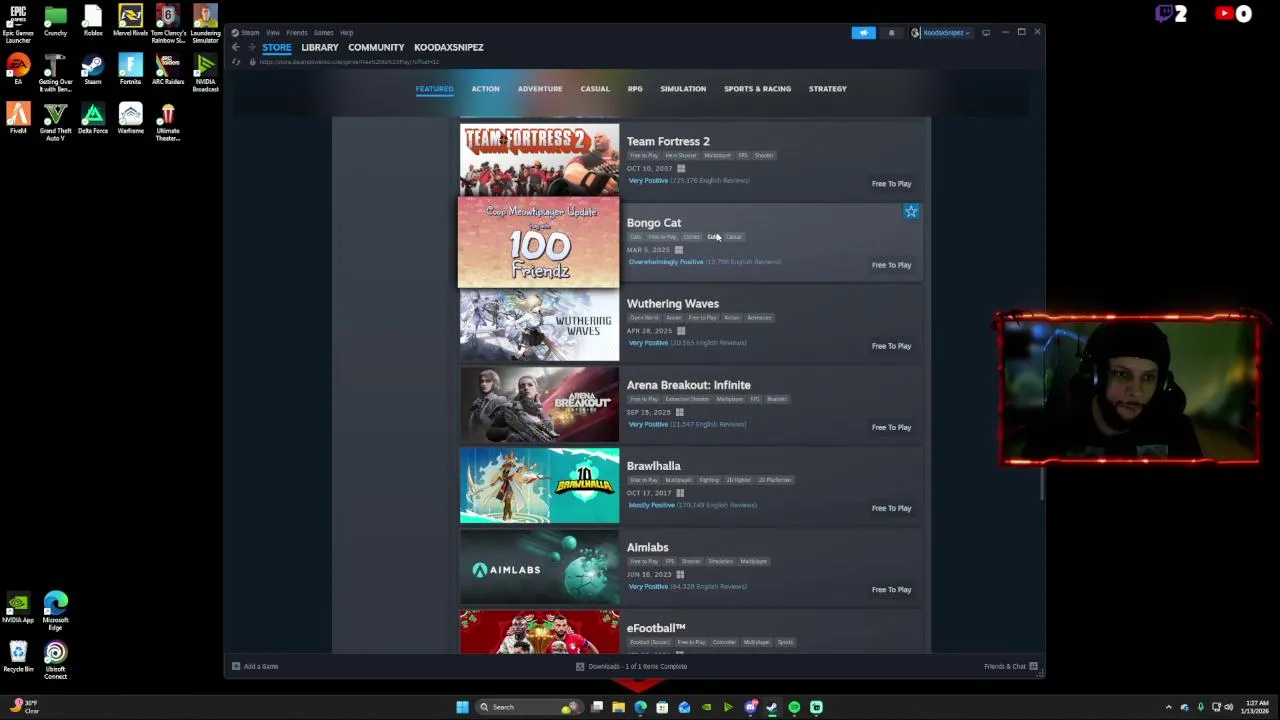1280x720 pixels.
Task: Select Getting Over It with Bennett desktop icon
Action: tap(55, 73)
